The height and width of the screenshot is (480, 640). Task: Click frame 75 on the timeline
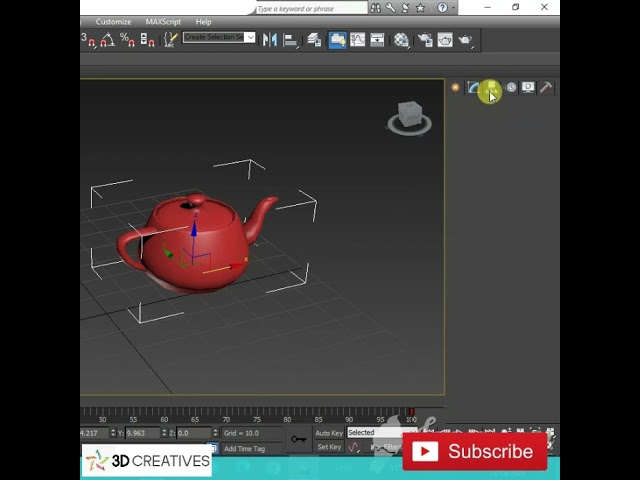pyautogui.click(x=257, y=419)
